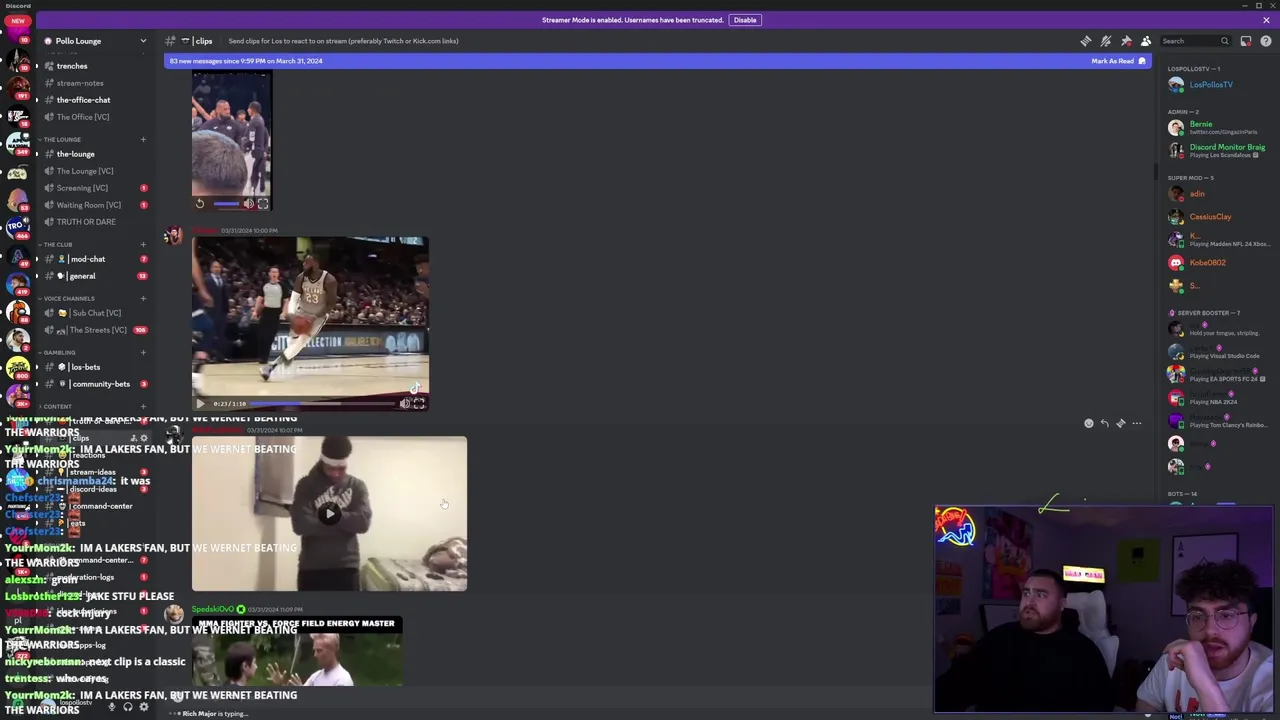The image size is (1280, 720).
Task: Open the Inbox icon in header
Action: point(1246,41)
